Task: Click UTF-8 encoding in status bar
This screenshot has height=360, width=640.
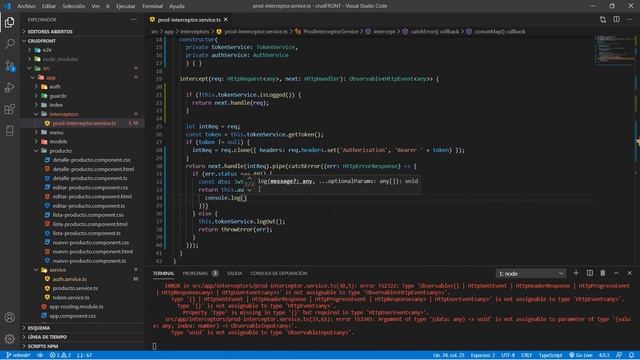Action: pos(508,355)
